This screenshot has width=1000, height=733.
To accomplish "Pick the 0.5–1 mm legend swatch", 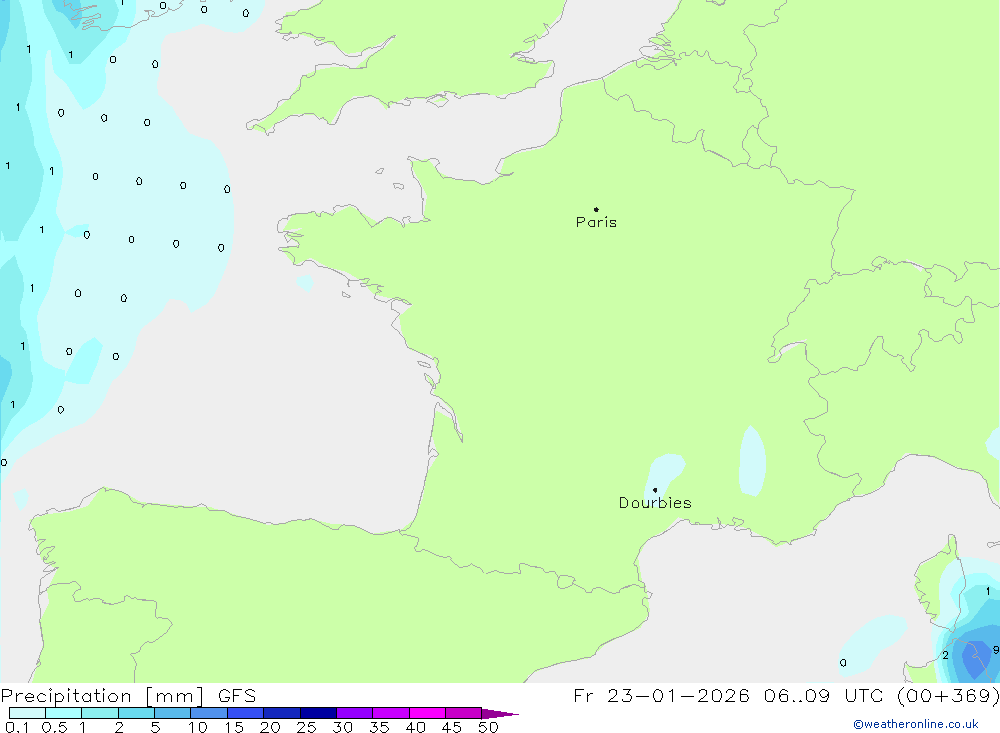I will tap(63, 713).
